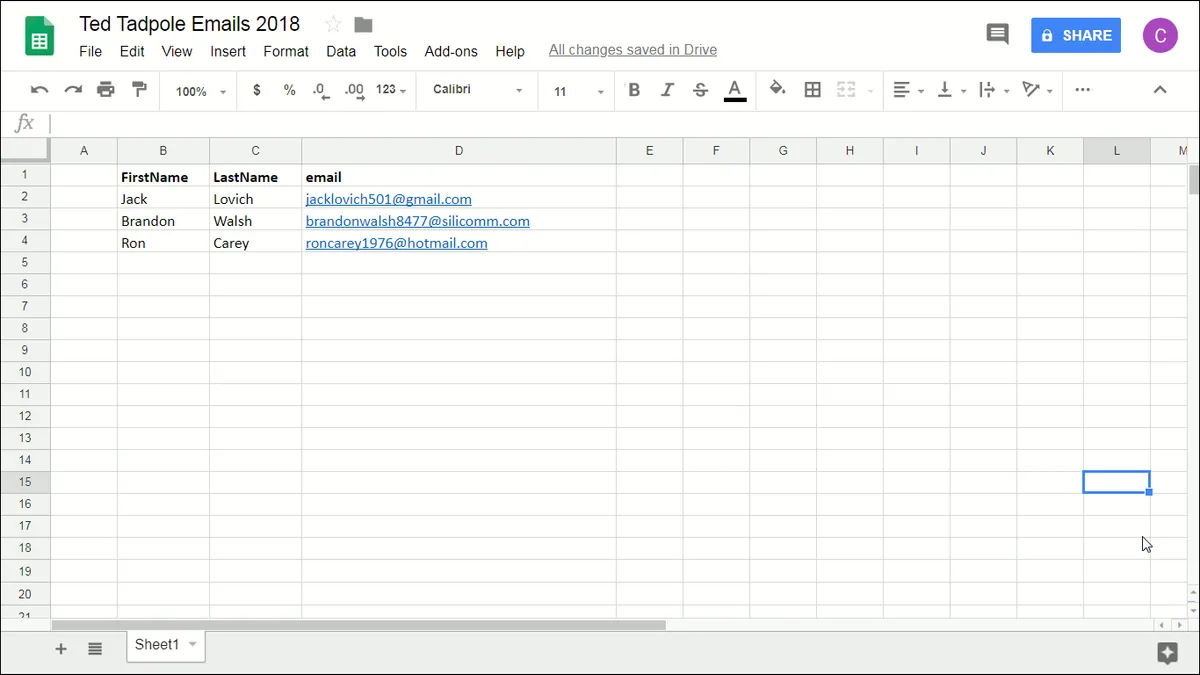Image resolution: width=1200 pixels, height=675 pixels.
Task: Increase decimal places button
Action: [x=354, y=90]
